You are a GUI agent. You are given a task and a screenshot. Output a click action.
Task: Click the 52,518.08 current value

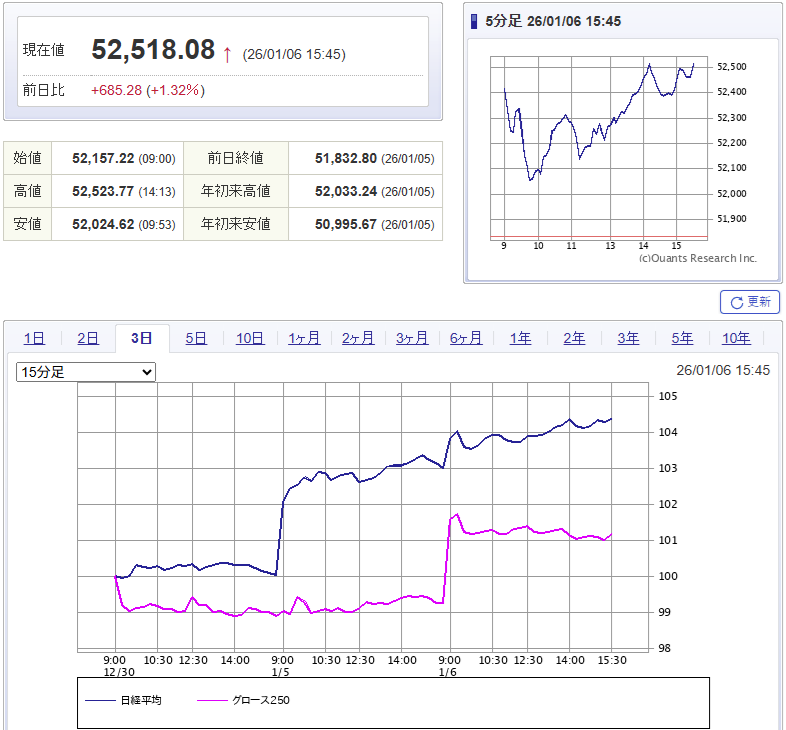pos(153,51)
